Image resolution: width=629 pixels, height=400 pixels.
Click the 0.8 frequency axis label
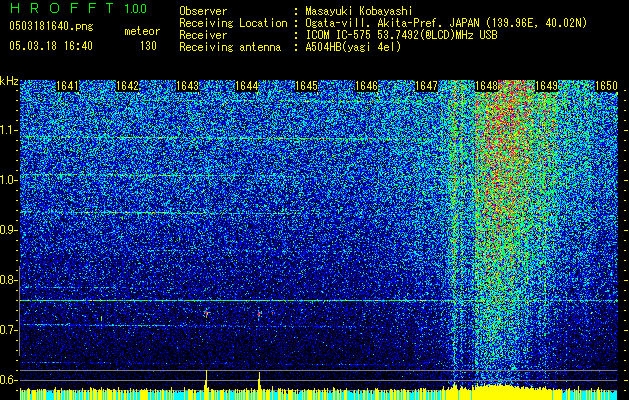[x=9, y=280]
